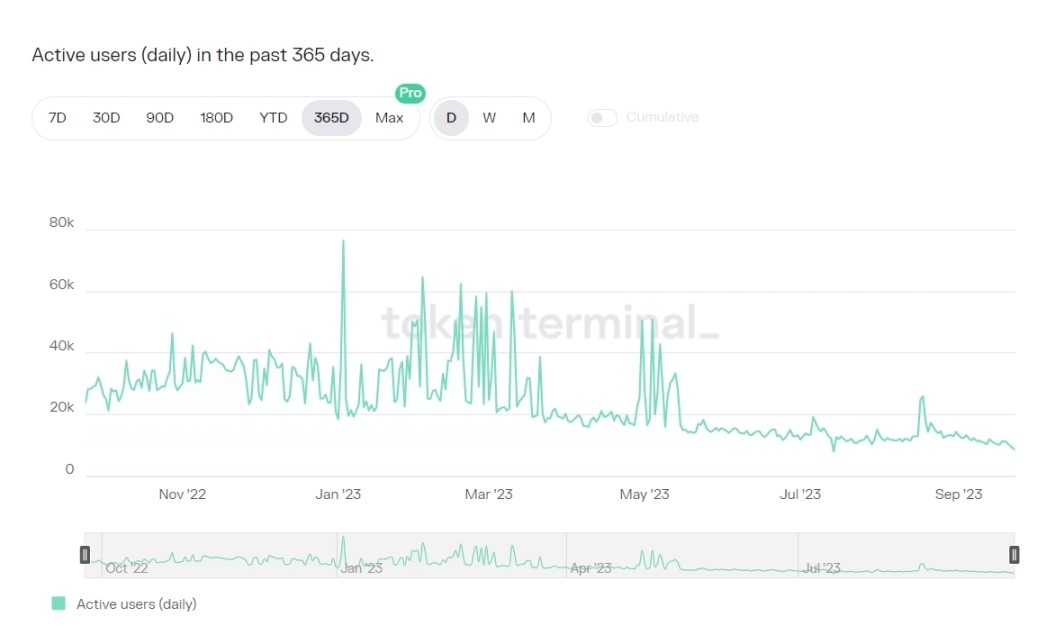Select the YTD time range

tap(272, 117)
